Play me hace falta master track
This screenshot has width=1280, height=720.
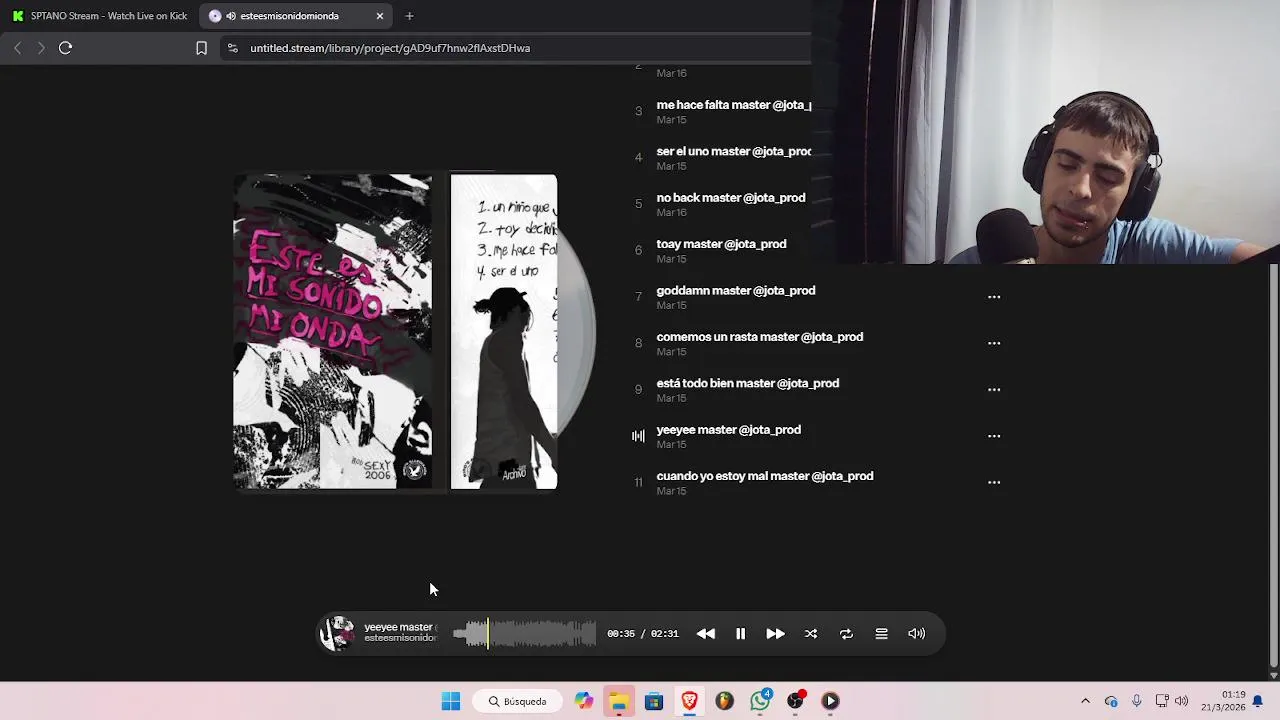733,105
